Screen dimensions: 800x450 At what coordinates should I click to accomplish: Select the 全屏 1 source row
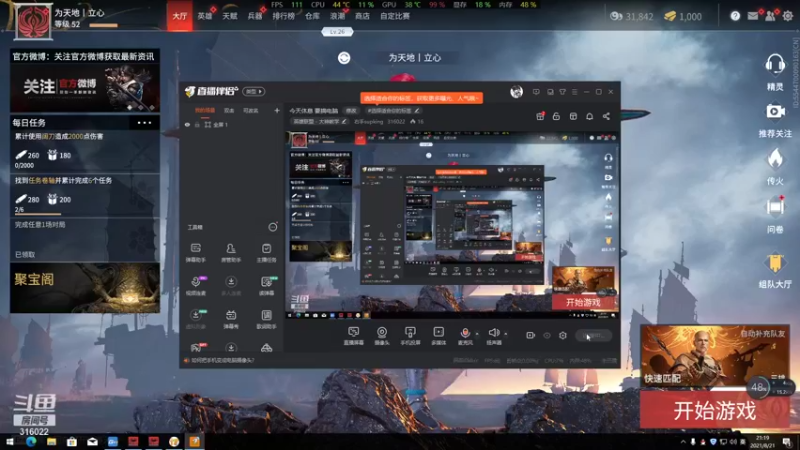click(232, 124)
